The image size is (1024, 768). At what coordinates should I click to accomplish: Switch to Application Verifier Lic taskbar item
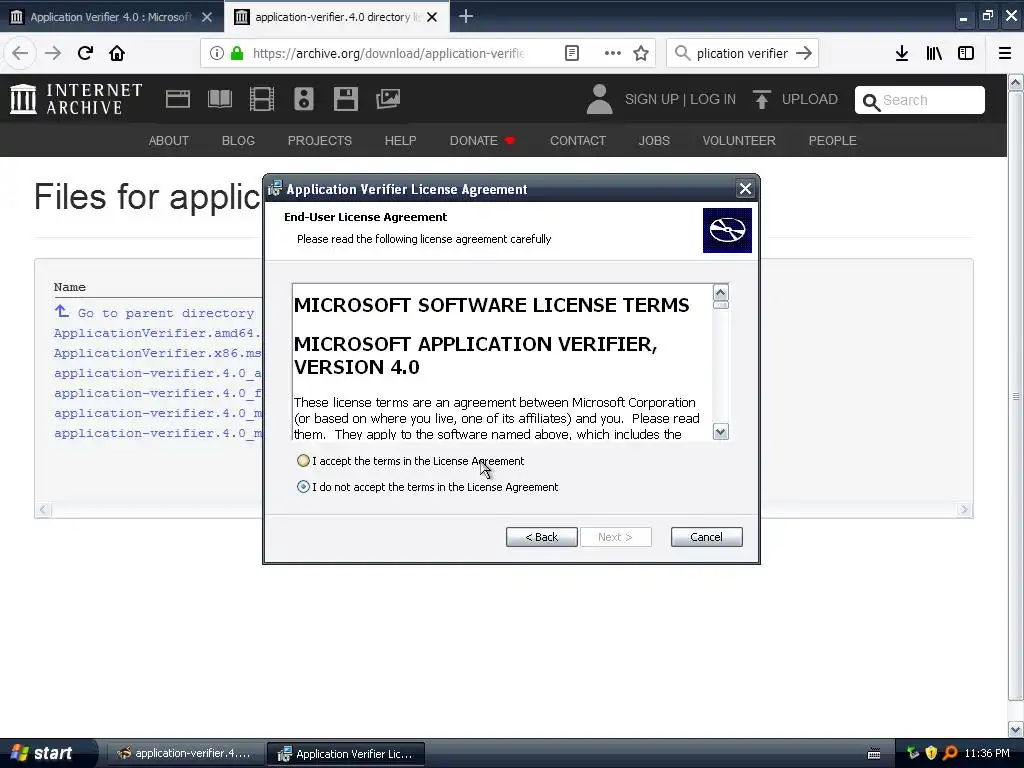tap(345, 753)
